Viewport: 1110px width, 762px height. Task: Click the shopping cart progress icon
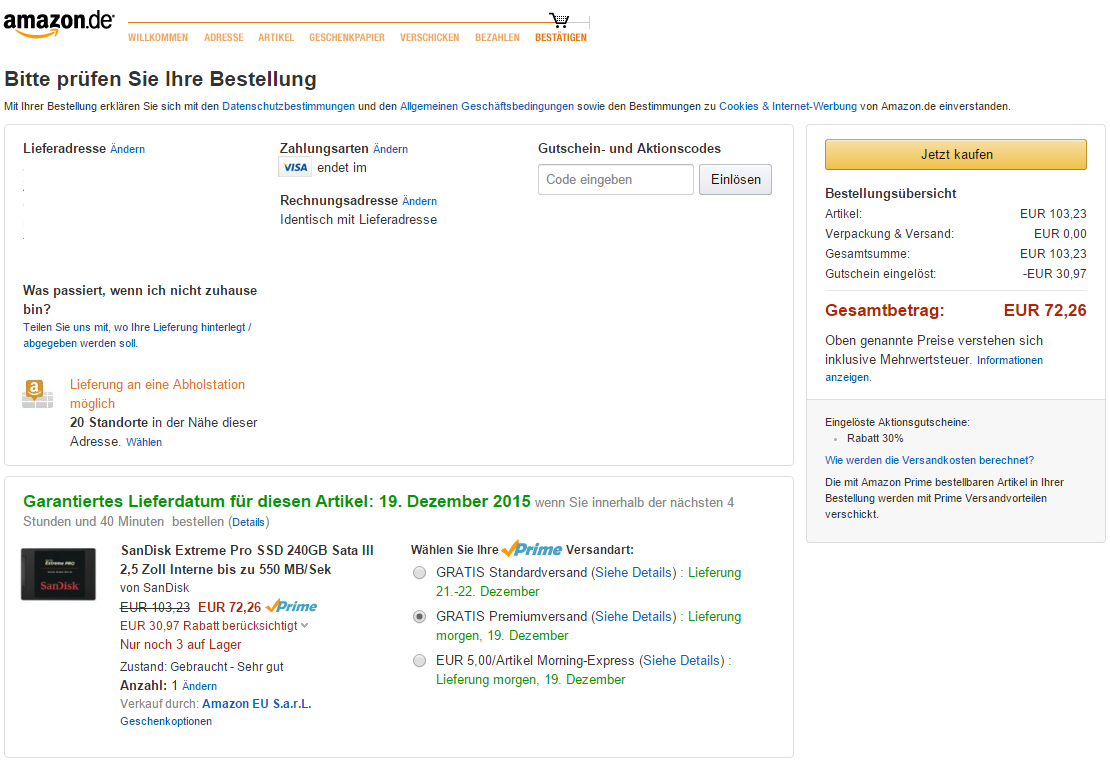point(559,20)
